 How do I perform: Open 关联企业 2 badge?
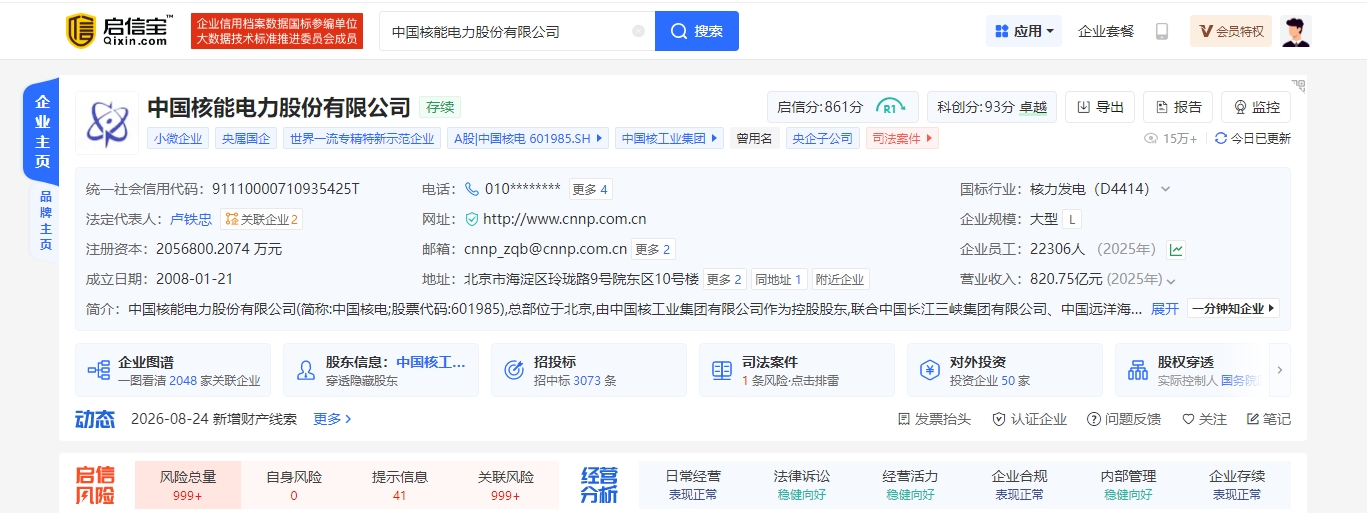pyautogui.click(x=261, y=219)
